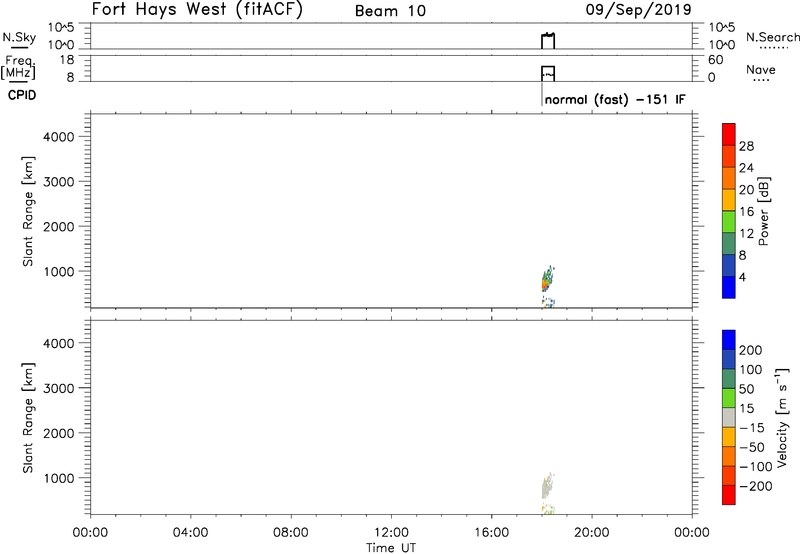Click the '2000' tick on the velocity panel

pyautogui.click(x=59, y=433)
